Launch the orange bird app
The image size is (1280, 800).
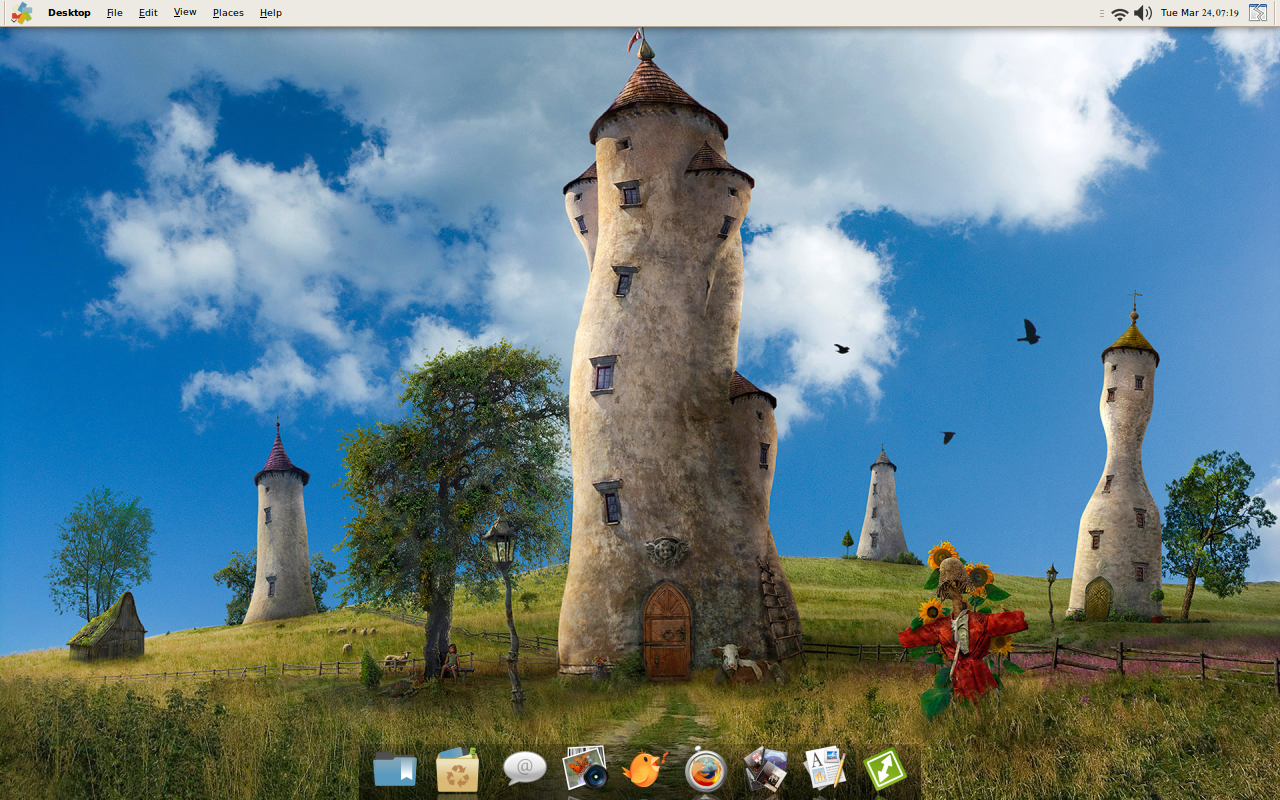click(645, 769)
